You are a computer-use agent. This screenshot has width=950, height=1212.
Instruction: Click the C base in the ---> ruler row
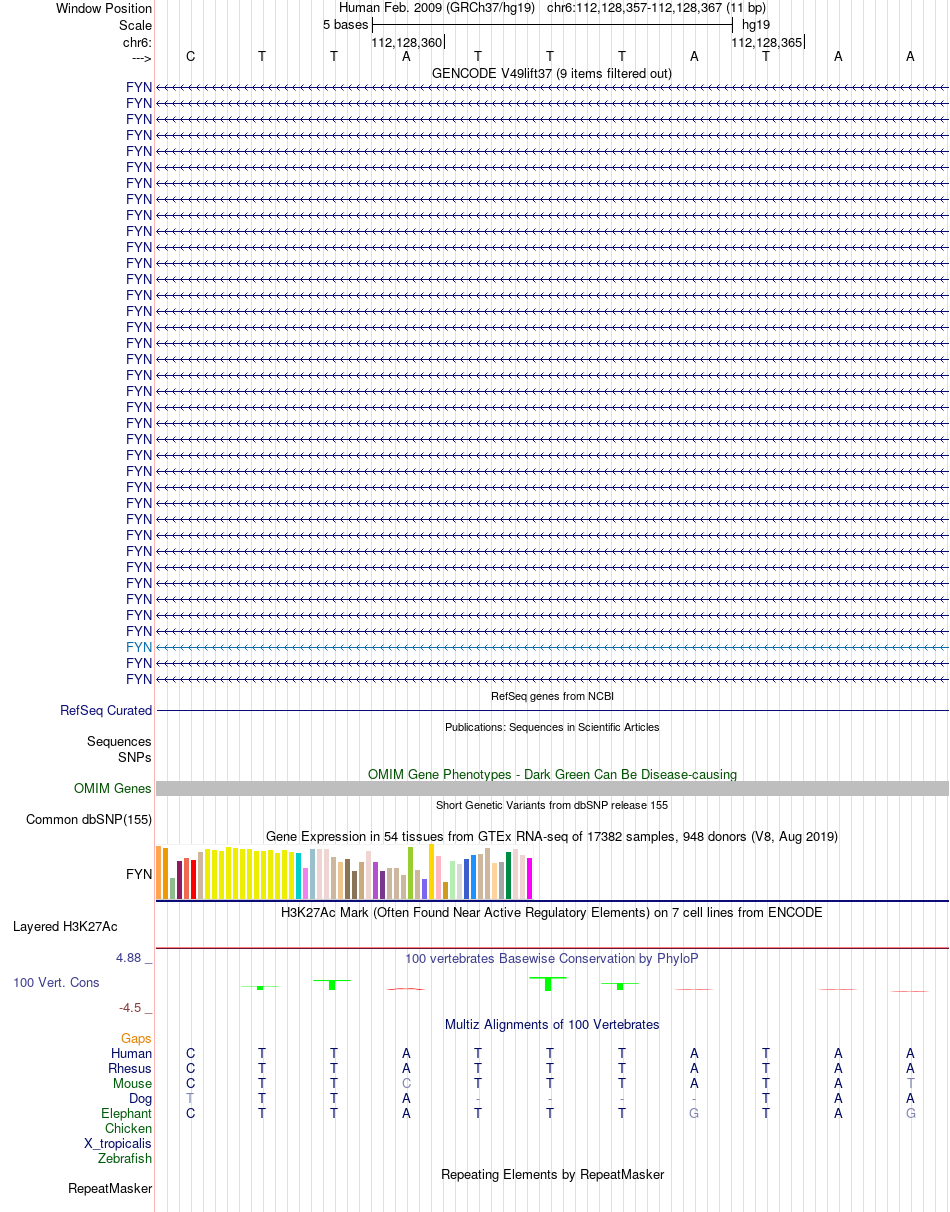[x=190, y=57]
